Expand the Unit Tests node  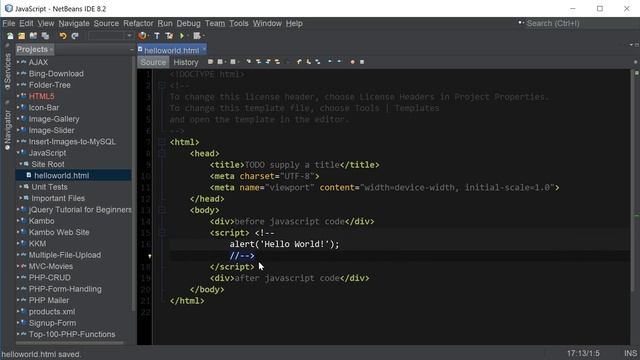click(21, 187)
